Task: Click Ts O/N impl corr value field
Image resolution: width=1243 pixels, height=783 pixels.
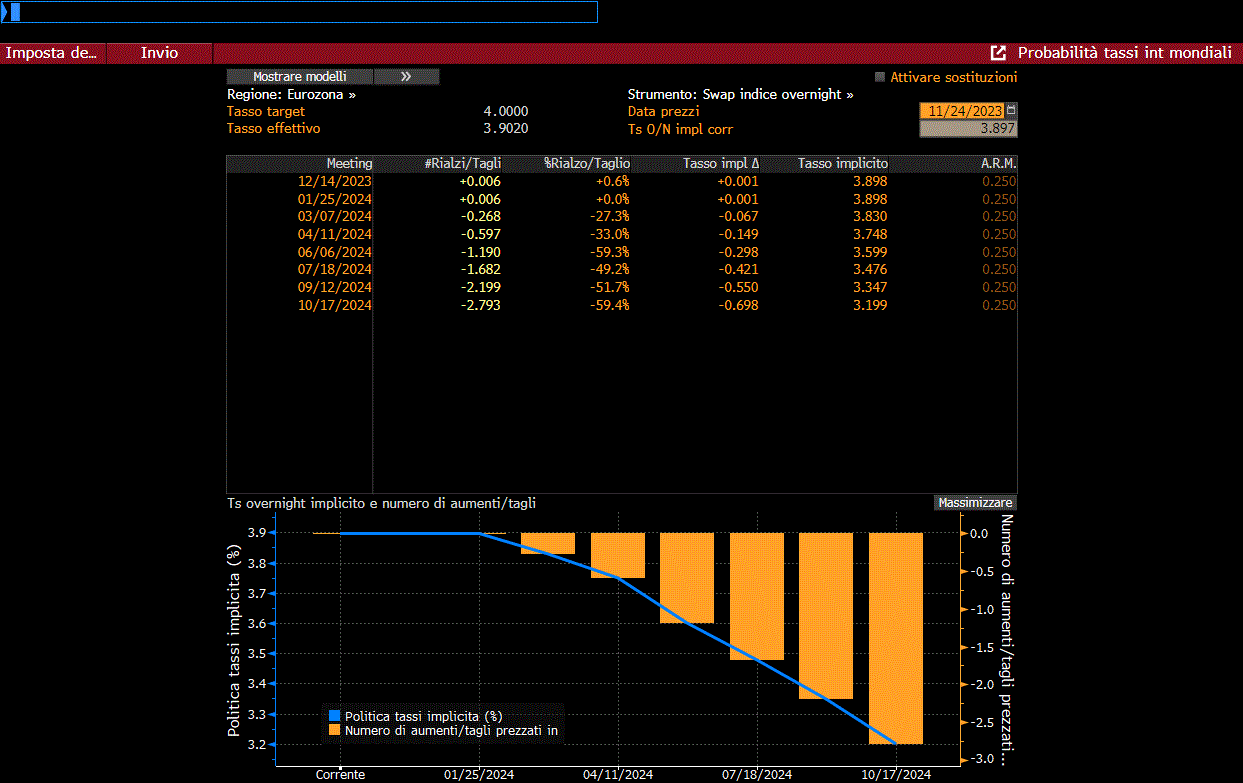Action: tap(968, 128)
